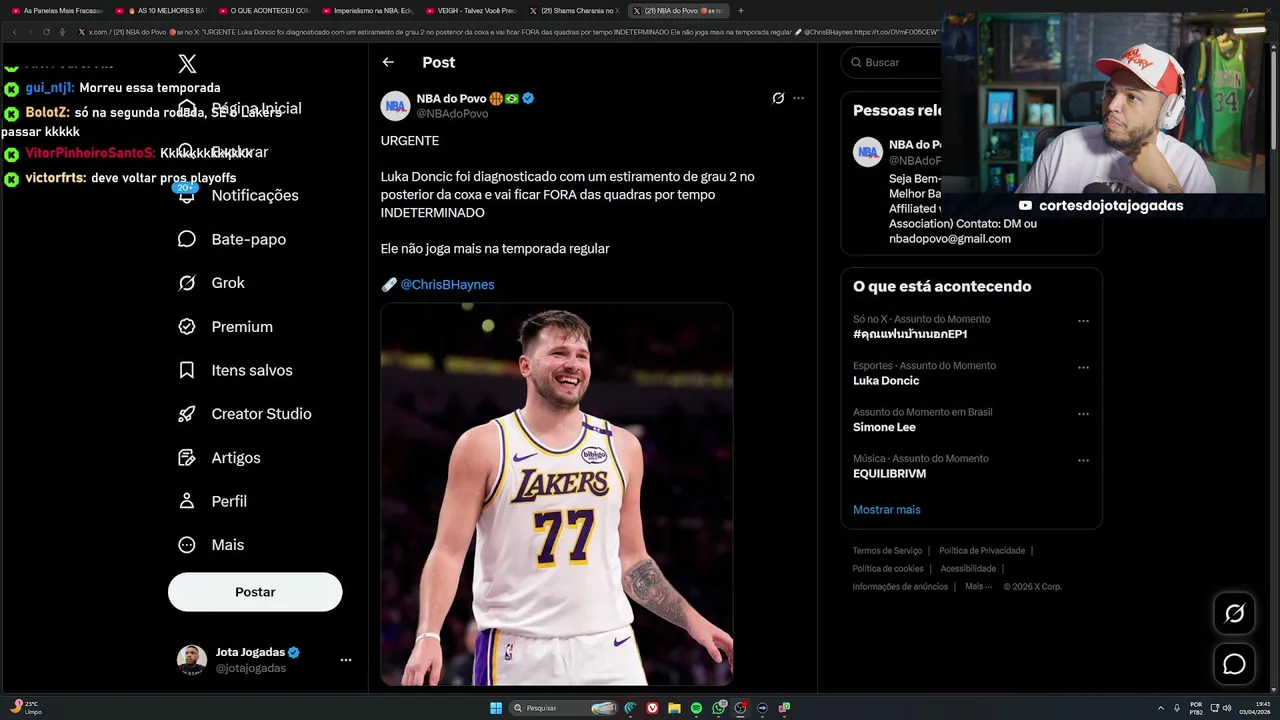Open options for the hashtag EP1 trend
Screen dimensions: 1280x720
click(1083, 321)
